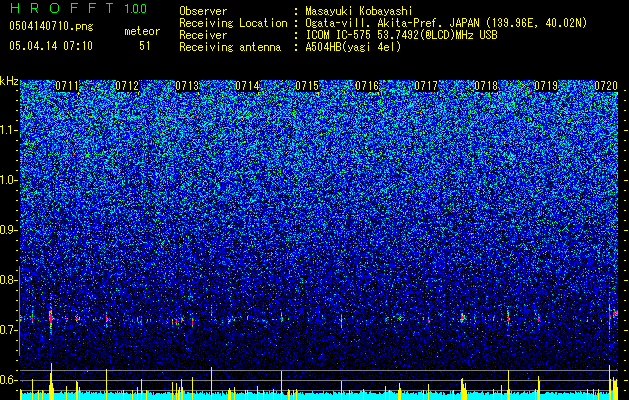Click the A504HB(yagi 4el) antenna text
This screenshot has height=400, width=629.
[x=353, y=47]
